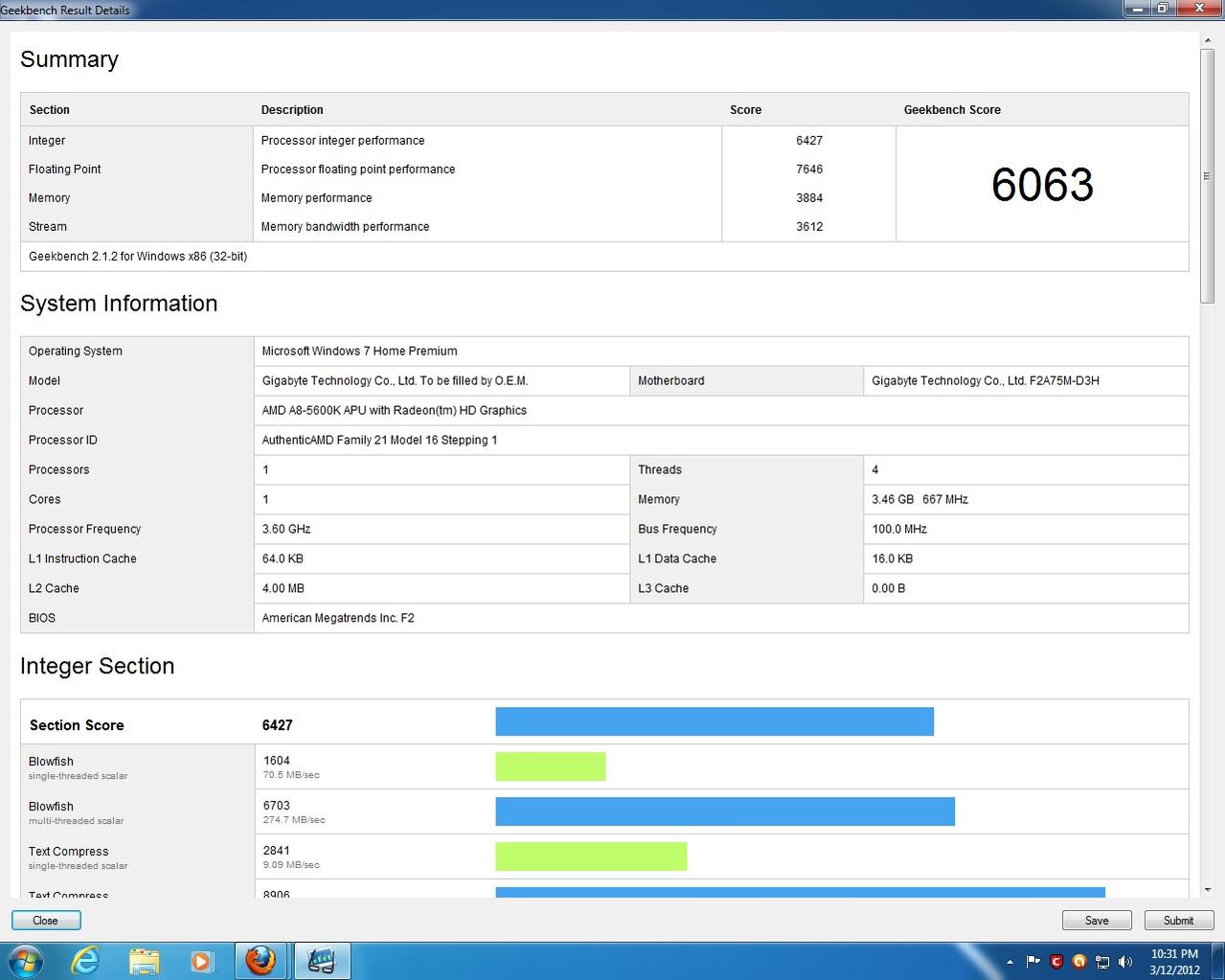
Task: Click the orange circular tray icon
Action: click(1079, 962)
